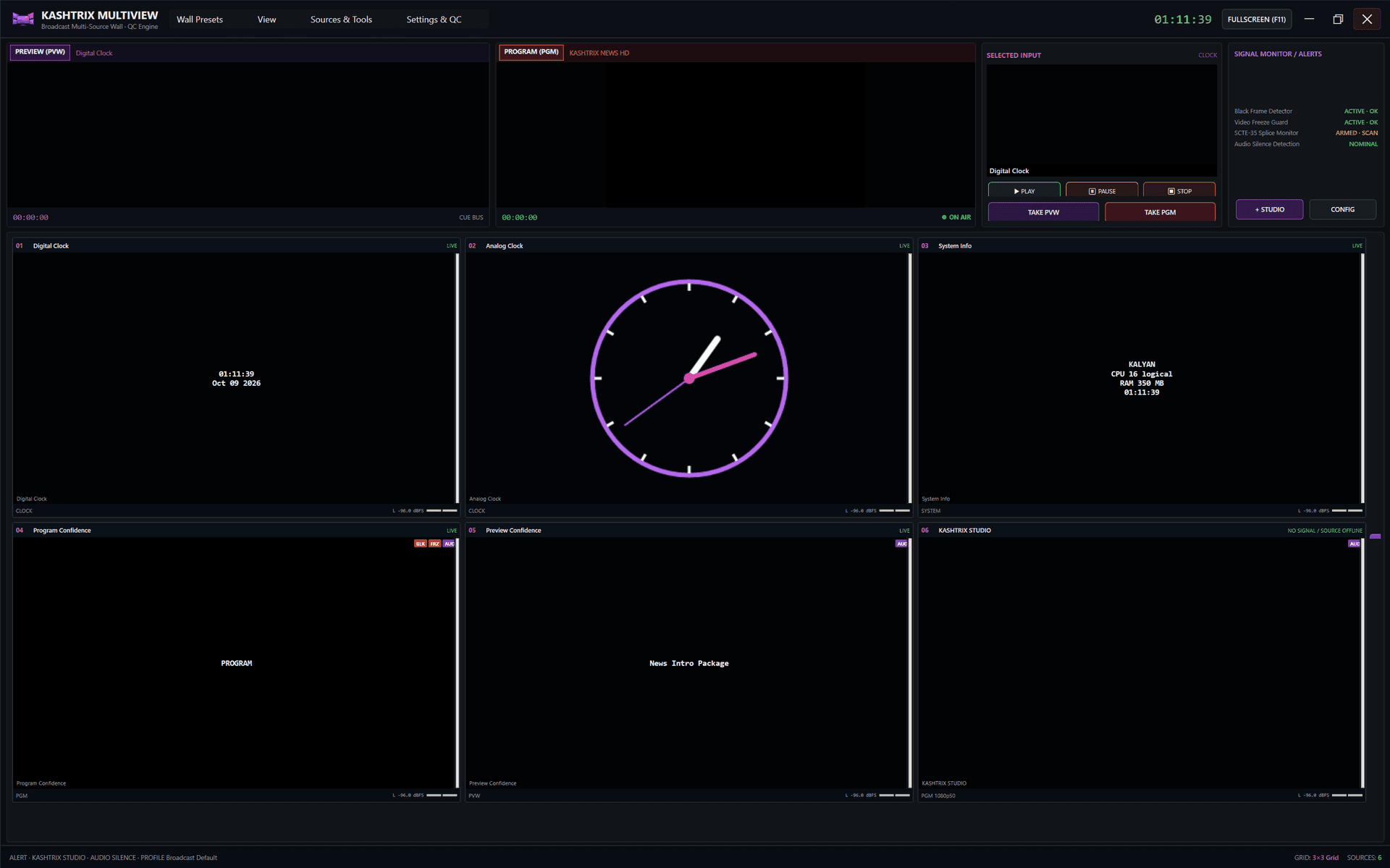Image resolution: width=1390 pixels, height=868 pixels.
Task: Play the selected input
Action: pos(1024,191)
